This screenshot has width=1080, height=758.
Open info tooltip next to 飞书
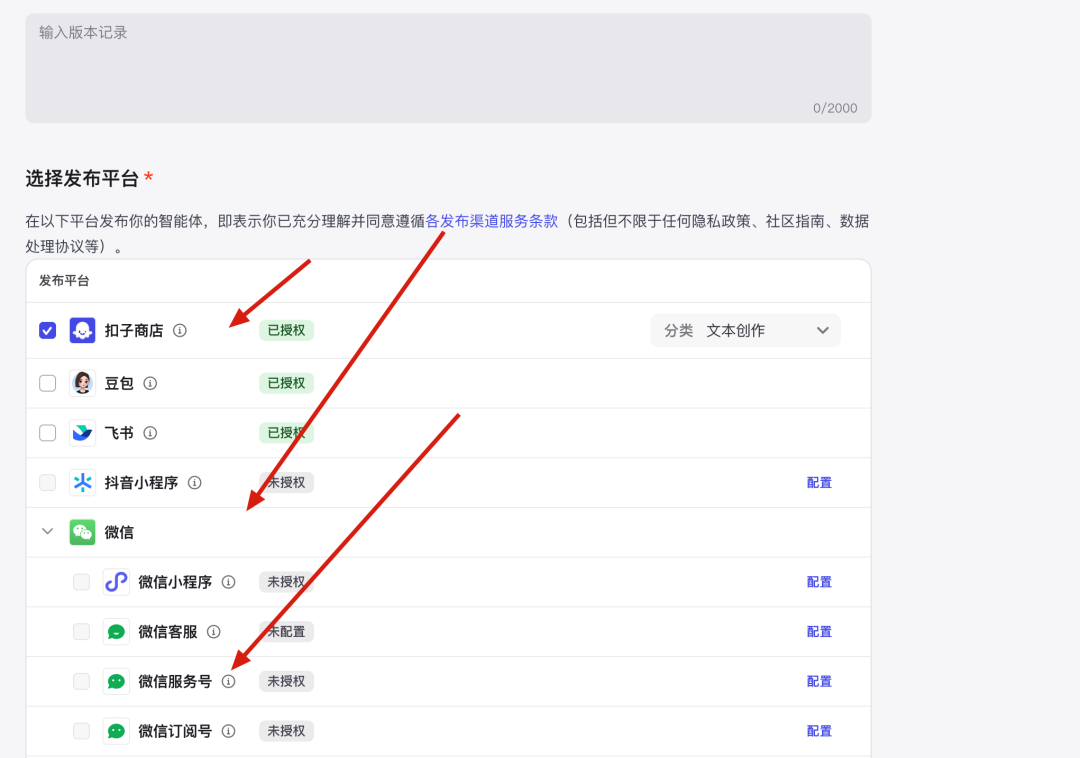(150, 432)
